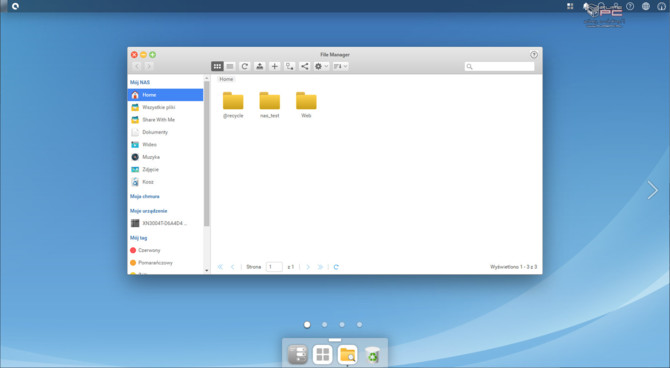
Task: Go to last page in pagination
Action: (320, 267)
